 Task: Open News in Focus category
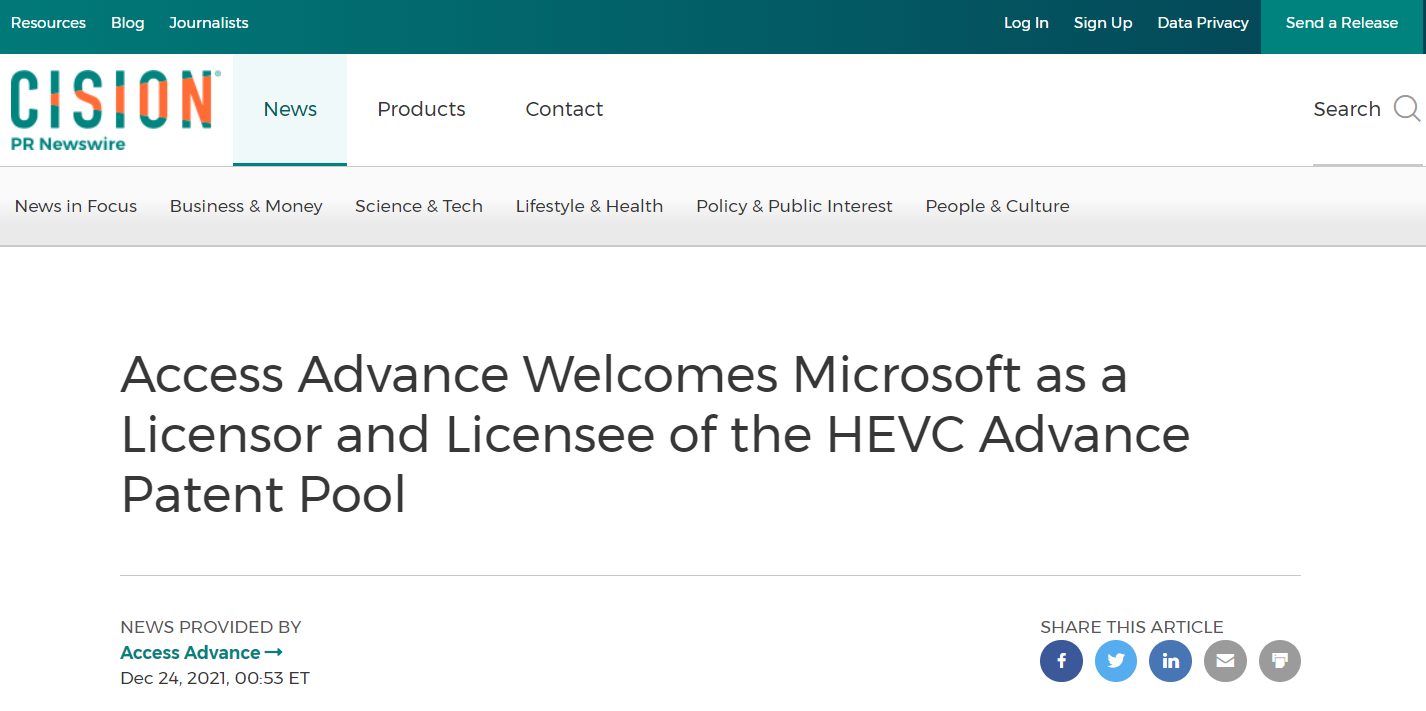tap(76, 206)
